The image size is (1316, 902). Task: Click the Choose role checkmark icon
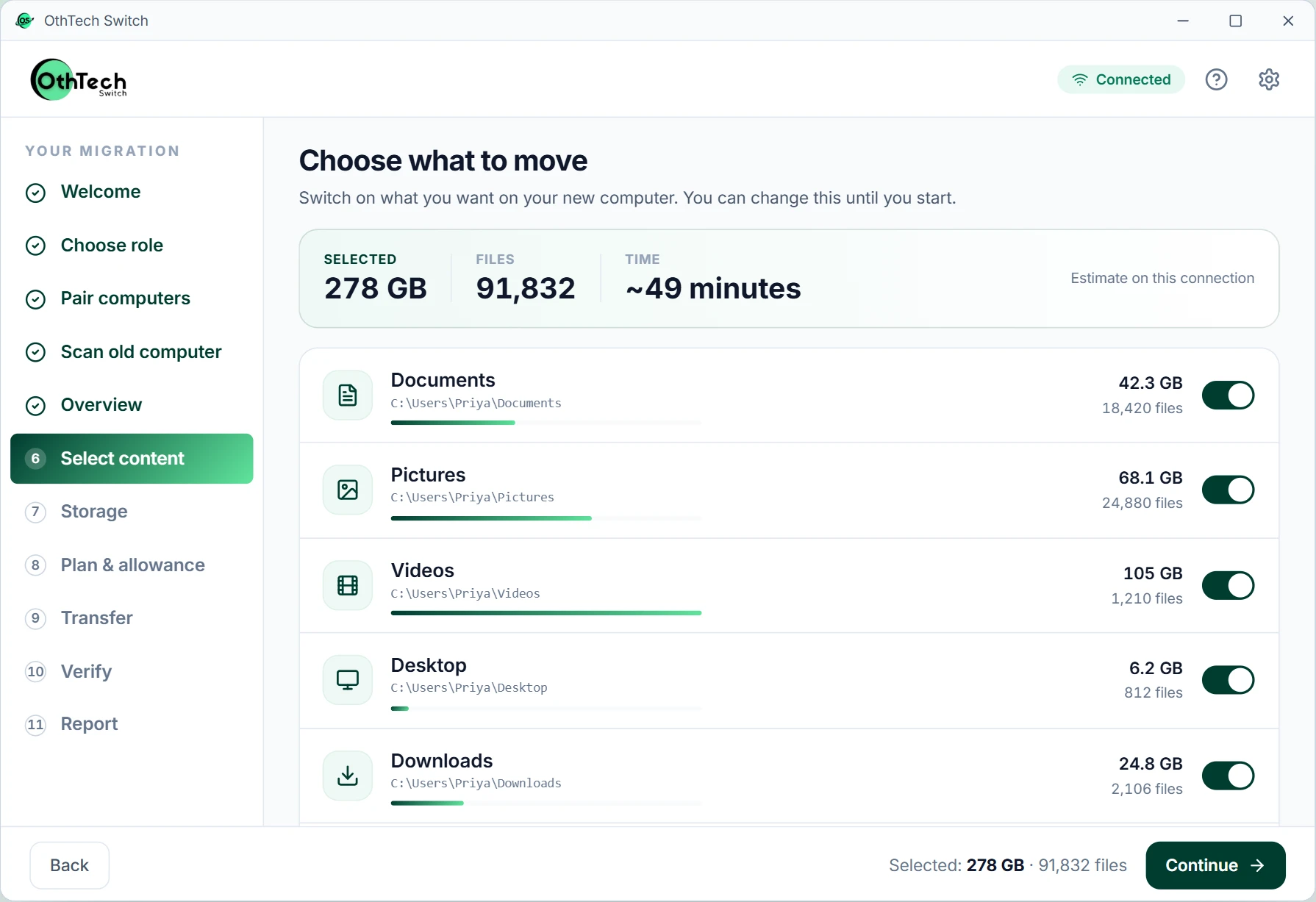[x=35, y=246]
